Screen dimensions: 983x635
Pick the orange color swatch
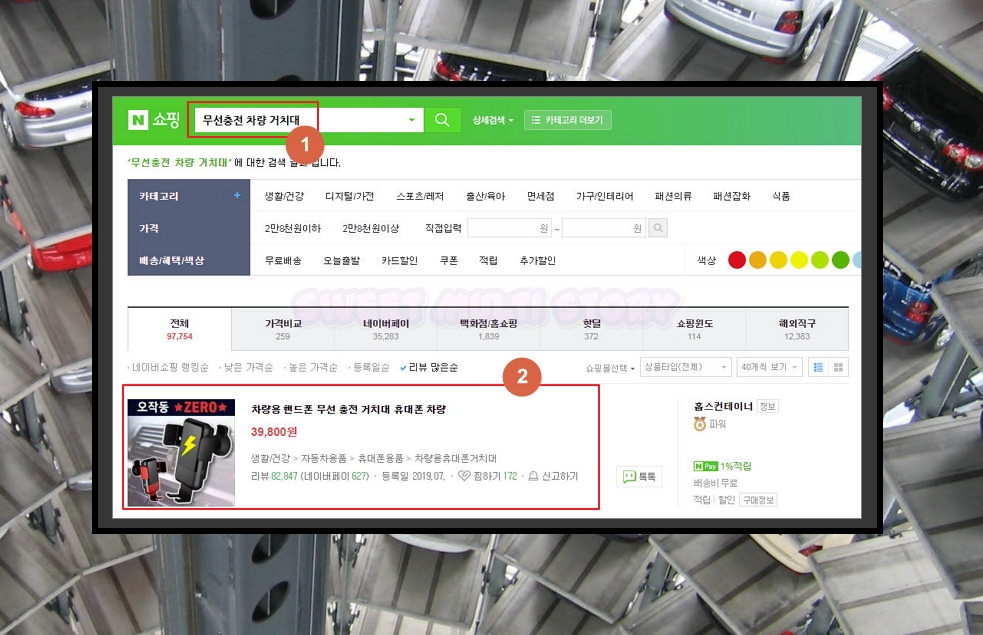(758, 260)
